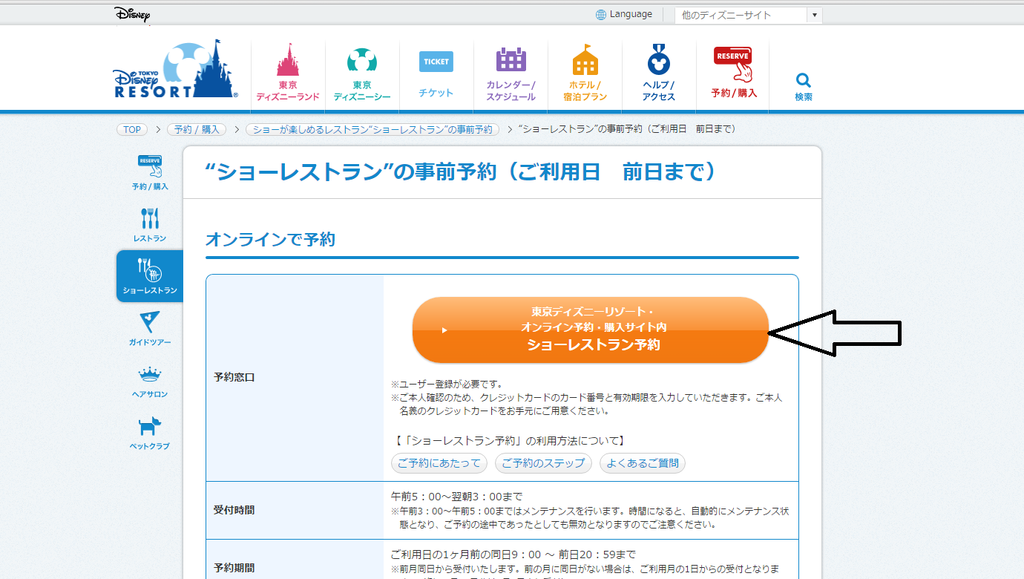Open the 東京ディズニーランド castle icon
The height and width of the screenshot is (579, 1024).
click(x=287, y=59)
